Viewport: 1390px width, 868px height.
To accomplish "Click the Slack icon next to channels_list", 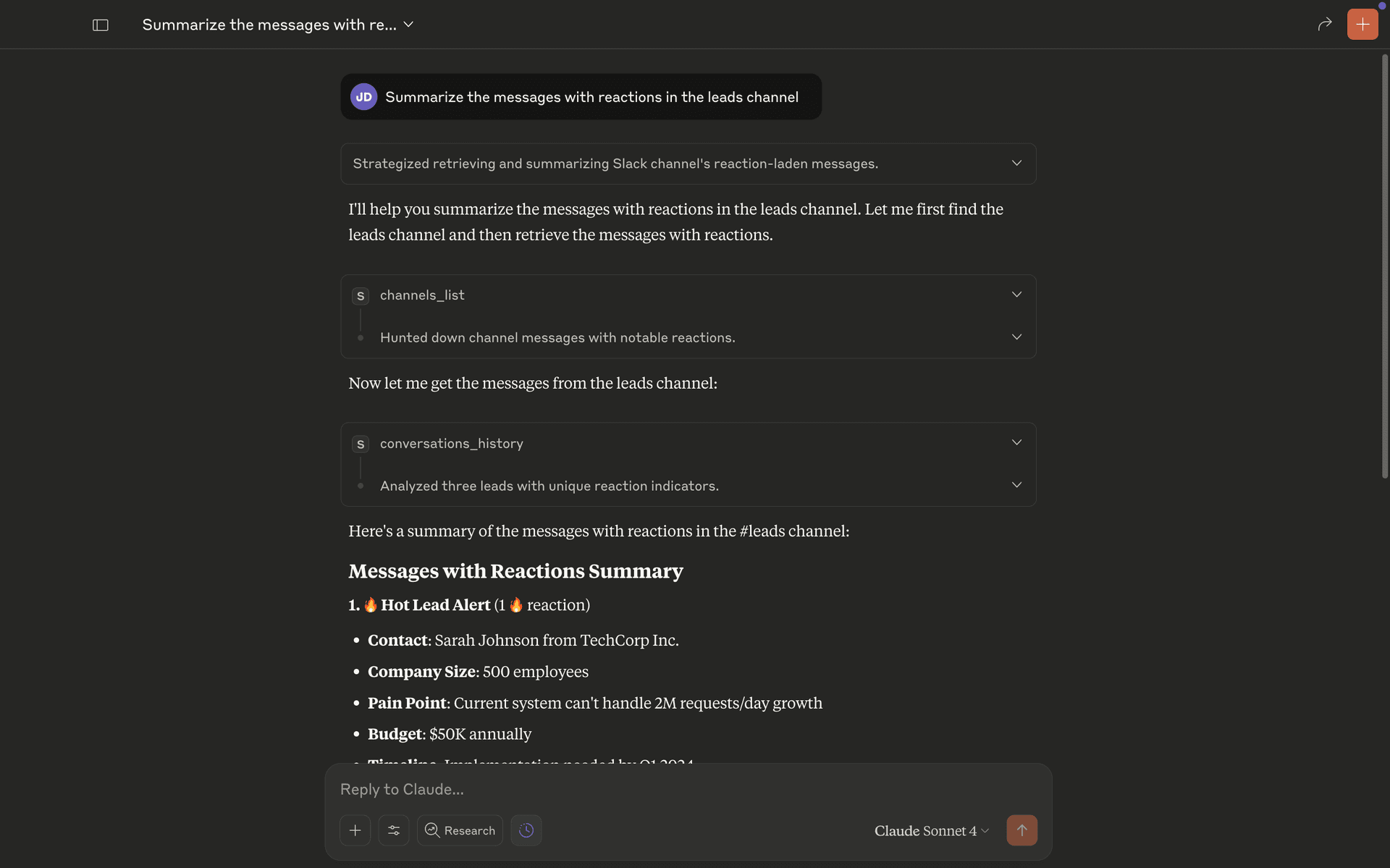I will (361, 295).
